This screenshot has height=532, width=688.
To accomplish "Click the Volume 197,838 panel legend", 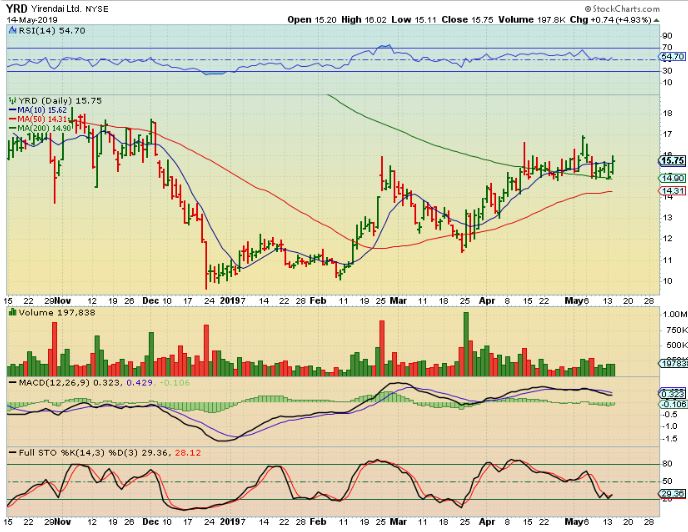I will click(57, 313).
